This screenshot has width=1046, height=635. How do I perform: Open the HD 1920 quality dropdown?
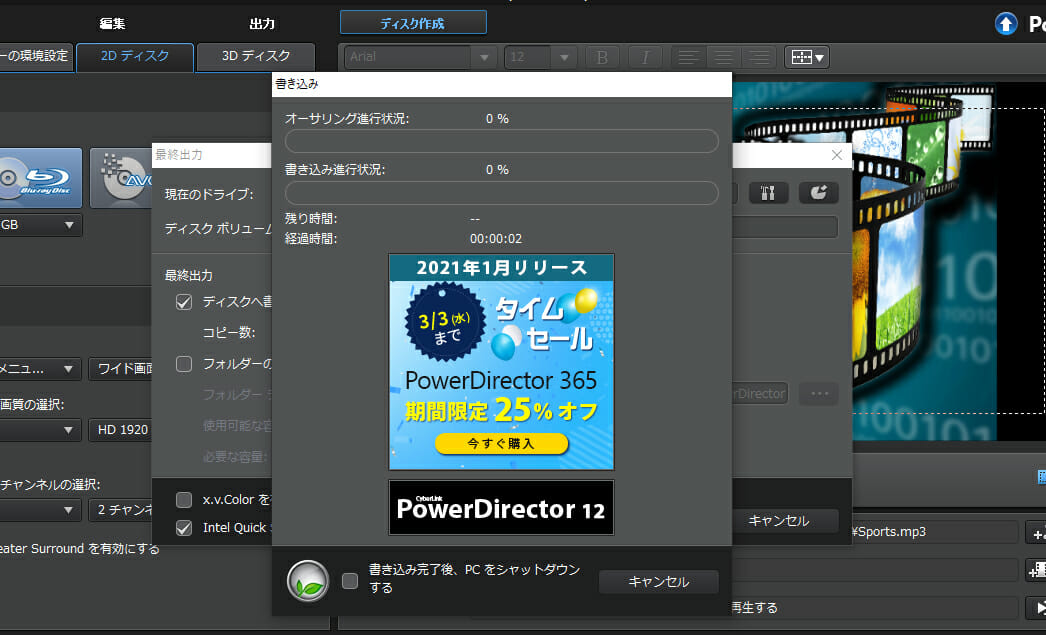pyautogui.click(x=121, y=430)
